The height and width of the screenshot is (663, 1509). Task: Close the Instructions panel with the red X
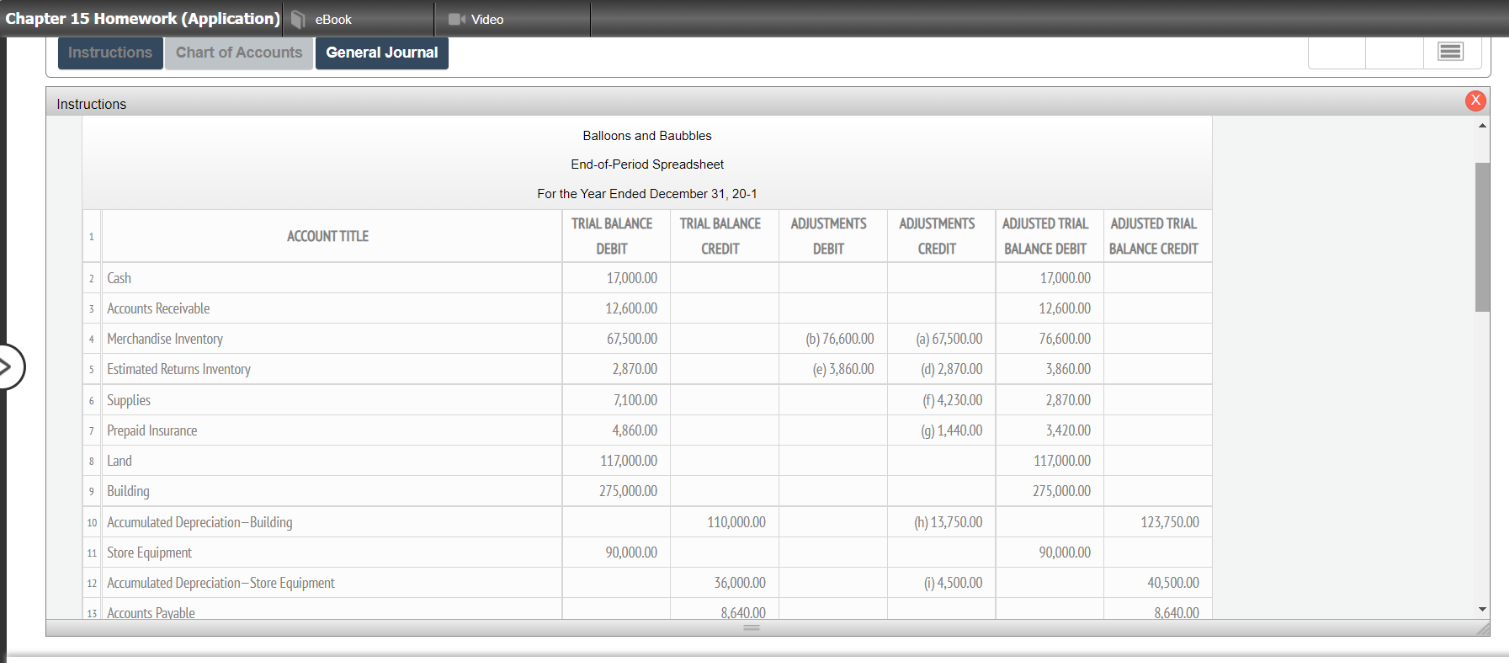1475,100
